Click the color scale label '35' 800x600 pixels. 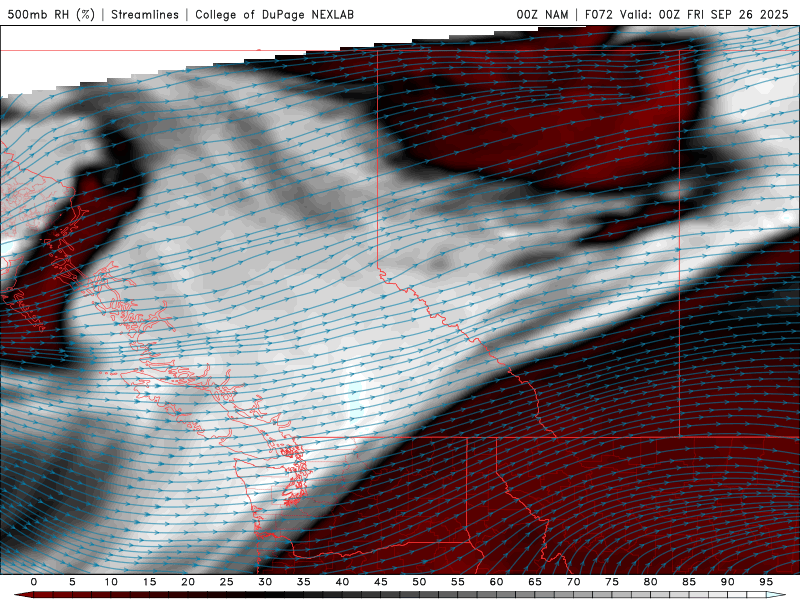(x=304, y=582)
